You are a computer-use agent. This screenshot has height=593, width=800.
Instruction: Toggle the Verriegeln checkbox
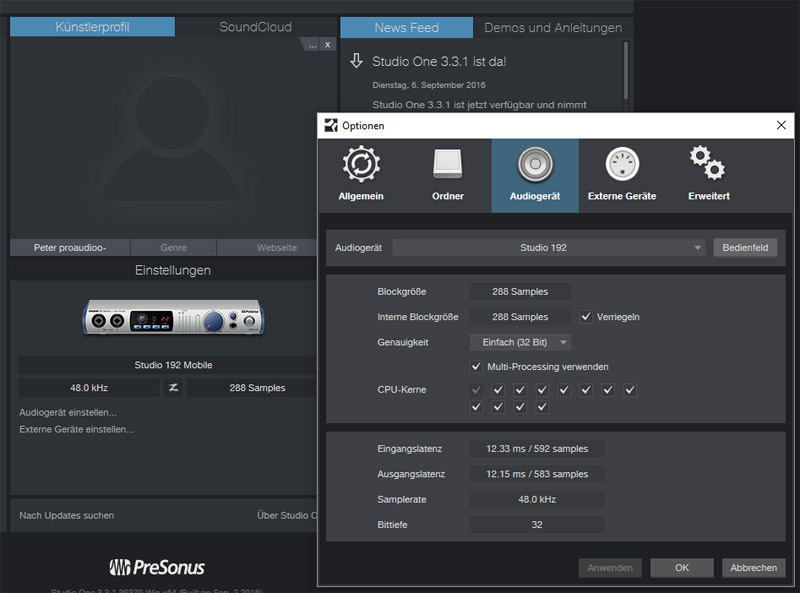click(x=587, y=317)
